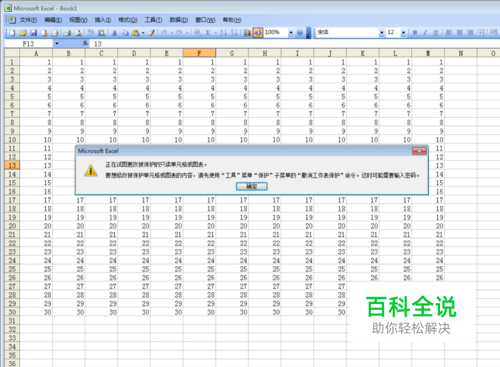
Task: Click the Open file folder icon
Action: pos(23,33)
